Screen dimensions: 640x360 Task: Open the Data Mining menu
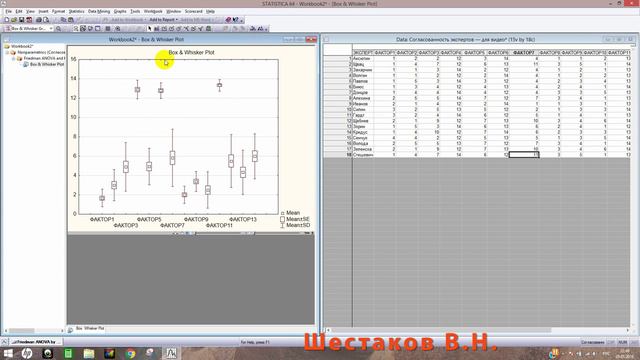(x=99, y=11)
